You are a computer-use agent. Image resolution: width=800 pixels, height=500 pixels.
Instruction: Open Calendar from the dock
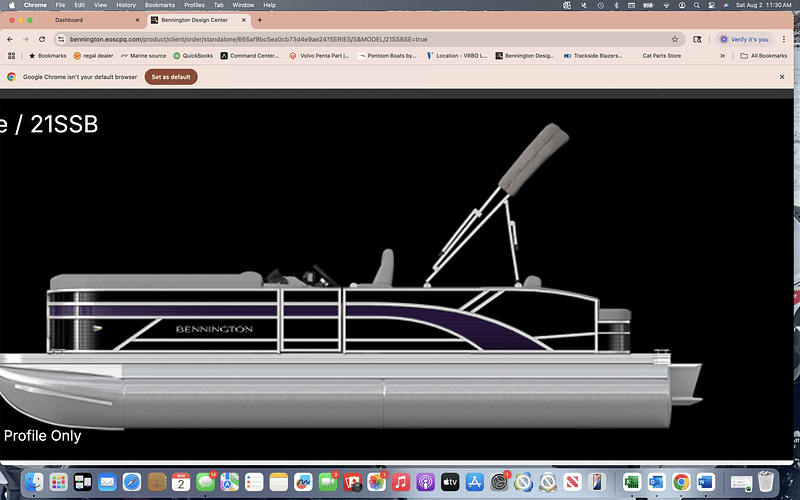tap(181, 482)
